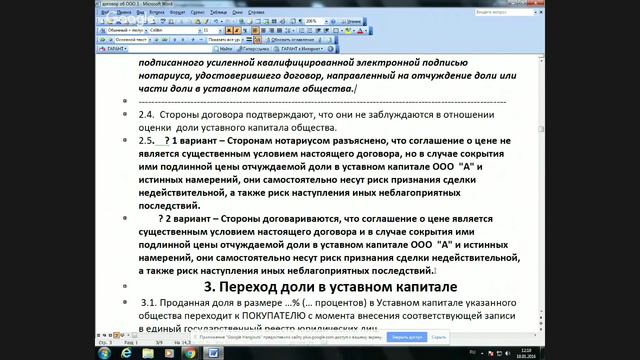Open the Сервис menu

click(x=197, y=12)
